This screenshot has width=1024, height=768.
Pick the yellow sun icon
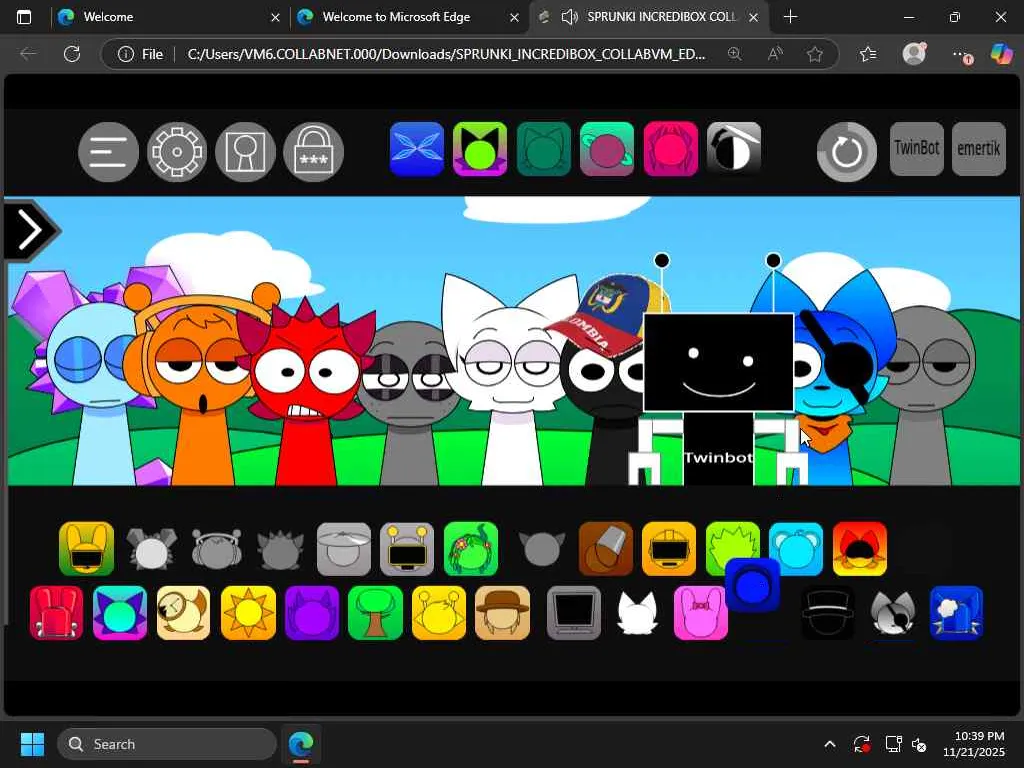[248, 613]
